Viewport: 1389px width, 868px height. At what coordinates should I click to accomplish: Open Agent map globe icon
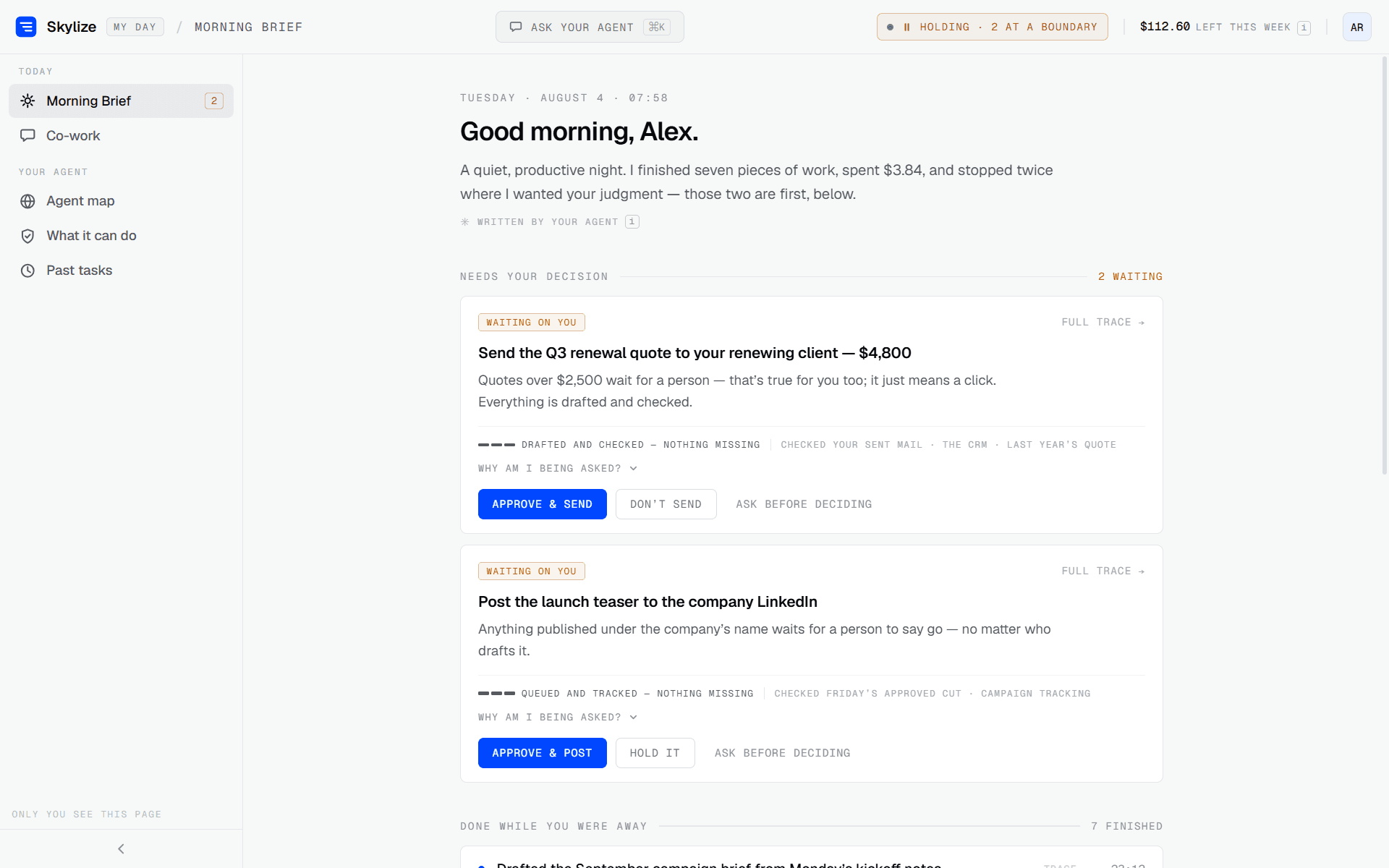[27, 201]
